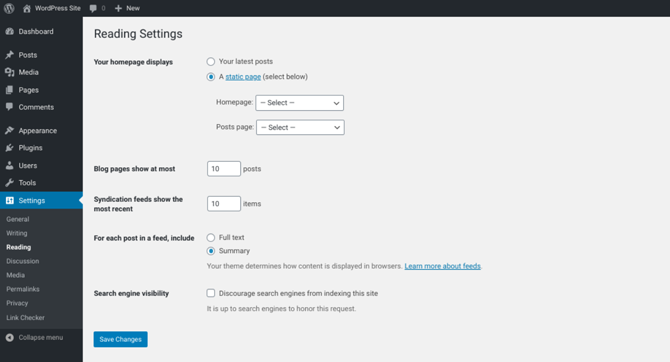Click WordPress Site name in admin bar
The image size is (670, 362).
(58, 8)
